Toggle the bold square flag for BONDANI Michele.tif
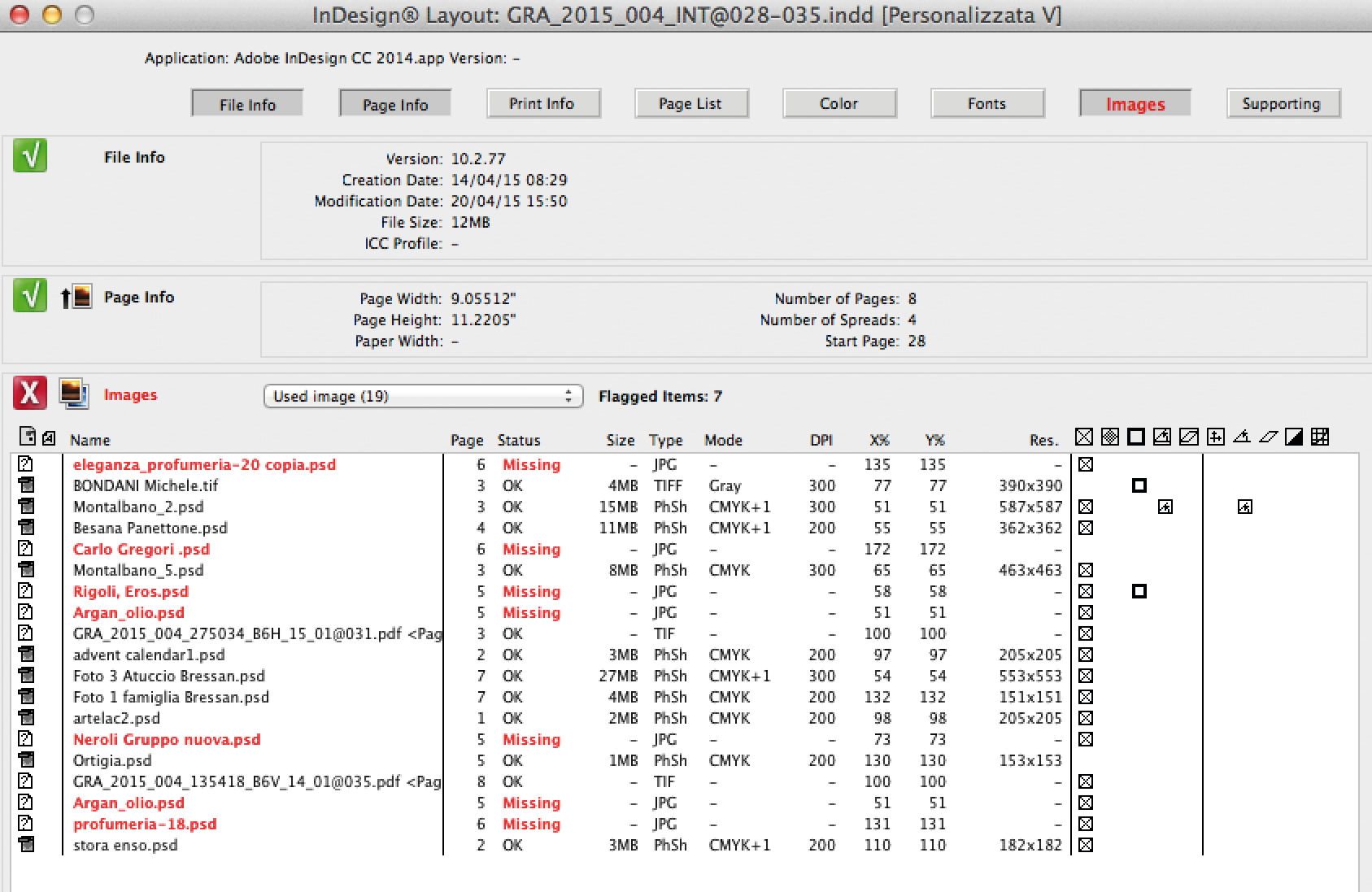1372x892 pixels. (x=1139, y=485)
